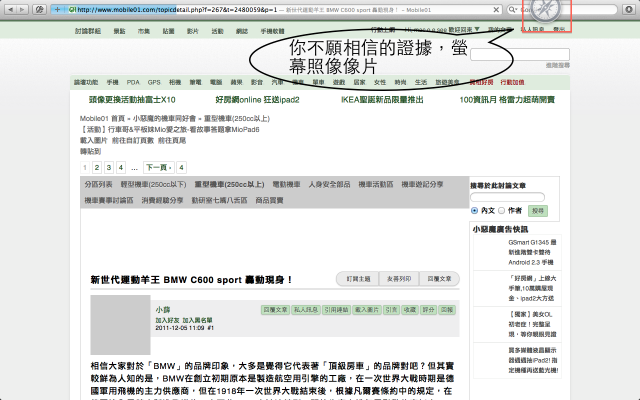Image resolution: width=640 pixels, height=400 pixels.
Task: Click green 私人訊息 post button
Action: click(x=306, y=310)
